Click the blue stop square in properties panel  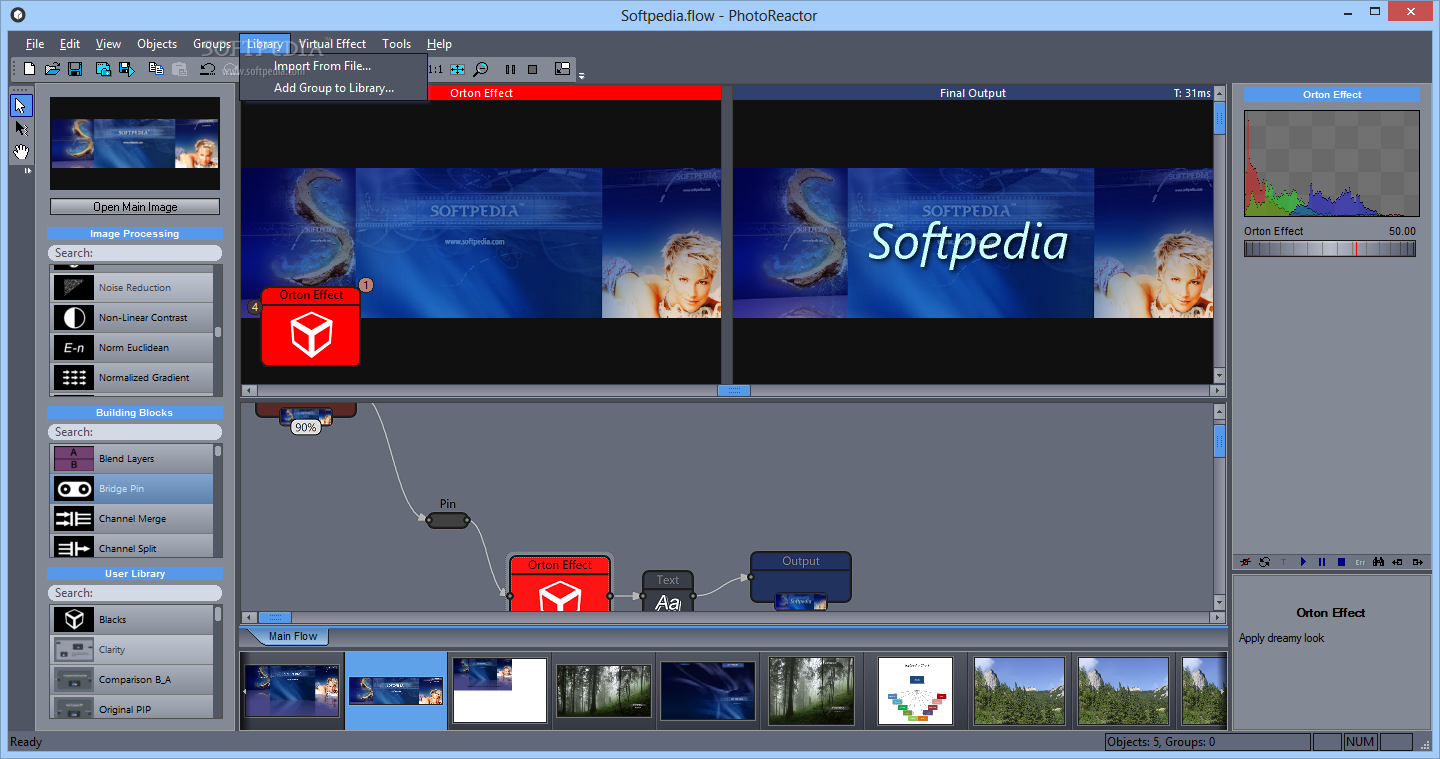pyautogui.click(x=1341, y=562)
